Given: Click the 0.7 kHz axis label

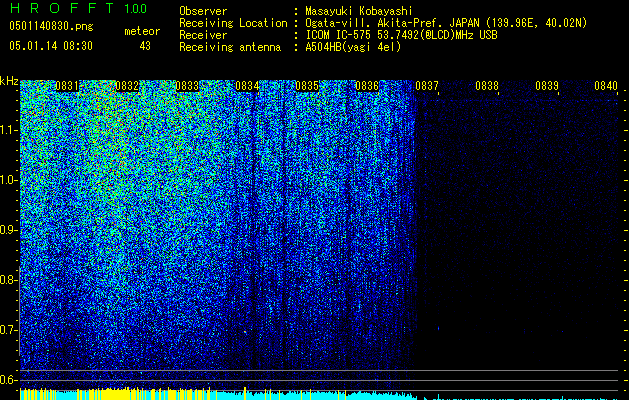Looking at the screenshot, I should 9,330.
